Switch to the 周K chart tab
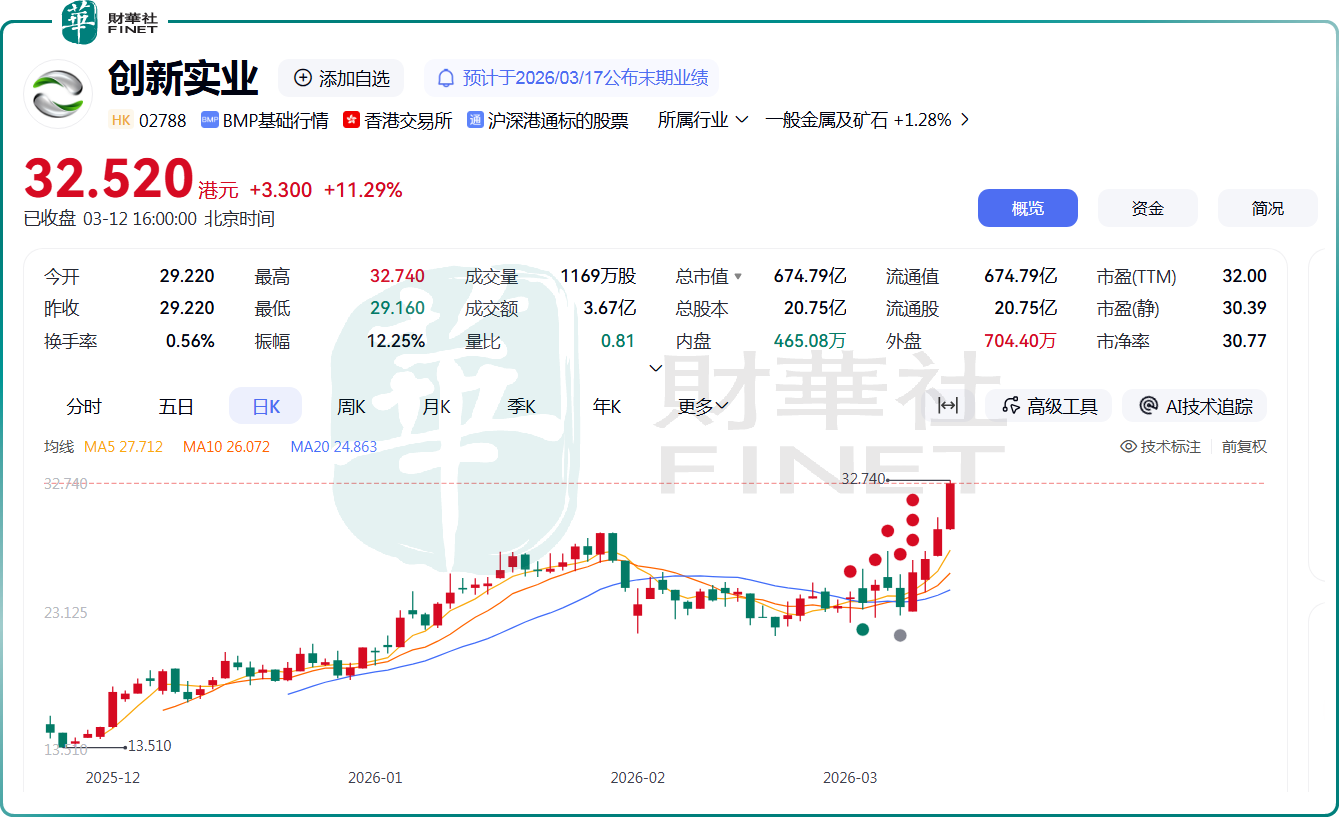The height and width of the screenshot is (837, 1339). 351,406
